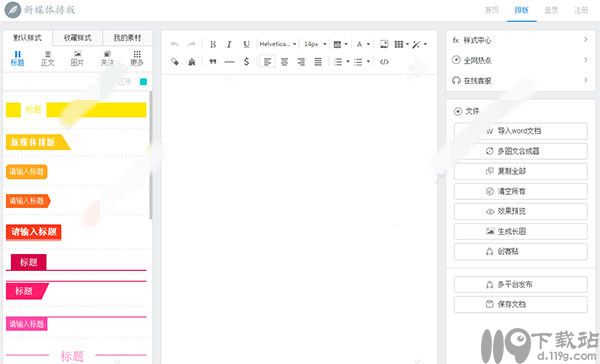The height and width of the screenshot is (364, 600).
Task: Switch to the 我的素材 tab
Action: tap(127, 38)
